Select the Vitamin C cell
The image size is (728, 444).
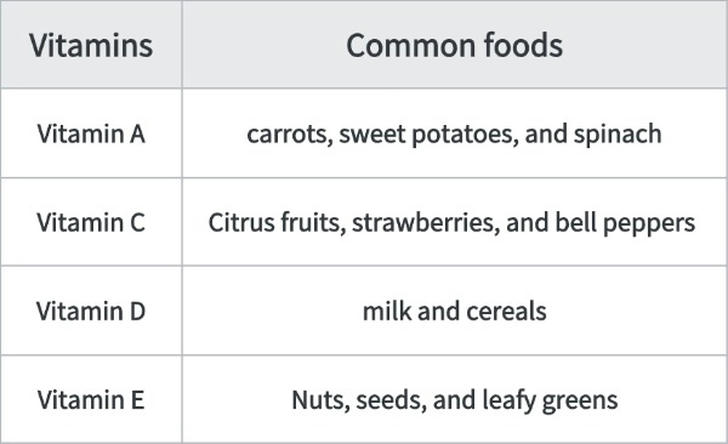(x=91, y=222)
